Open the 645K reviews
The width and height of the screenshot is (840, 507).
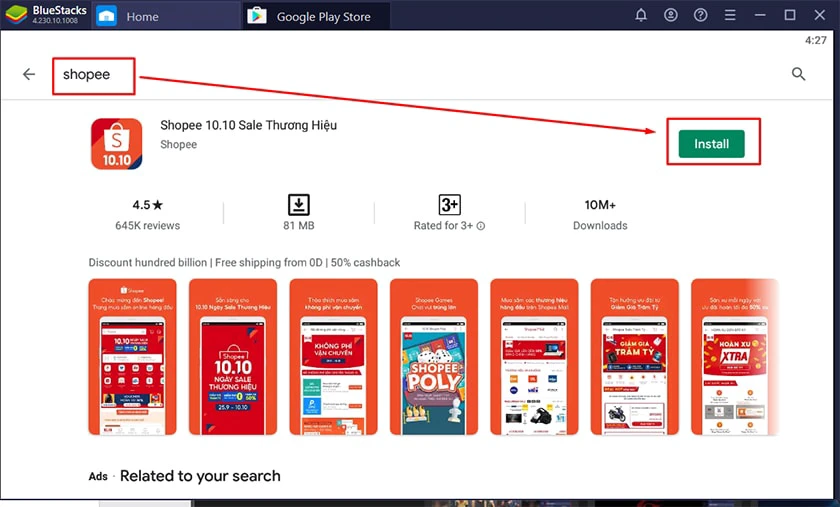click(147, 226)
